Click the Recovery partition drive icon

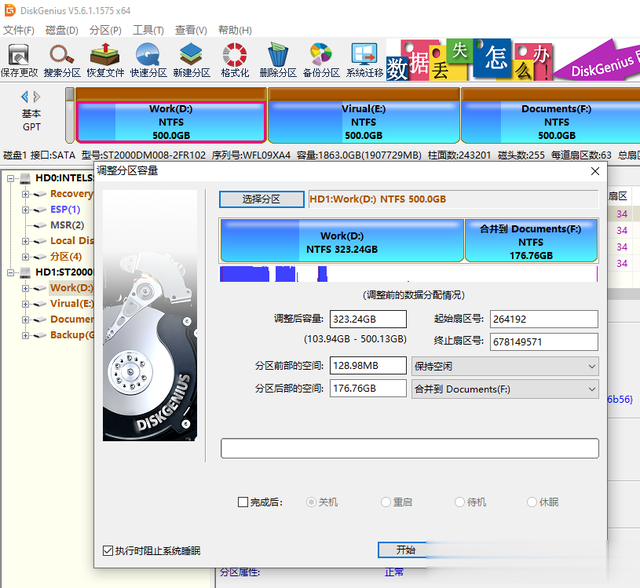pyautogui.click(x=40, y=194)
